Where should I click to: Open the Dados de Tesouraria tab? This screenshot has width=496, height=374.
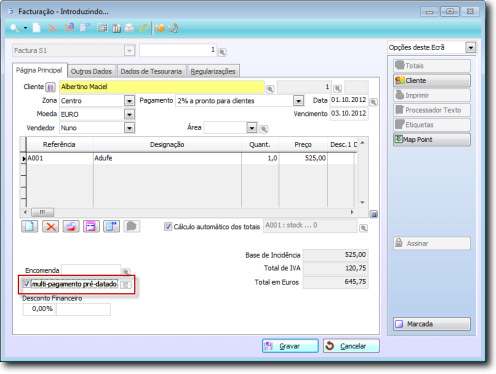coord(151,71)
